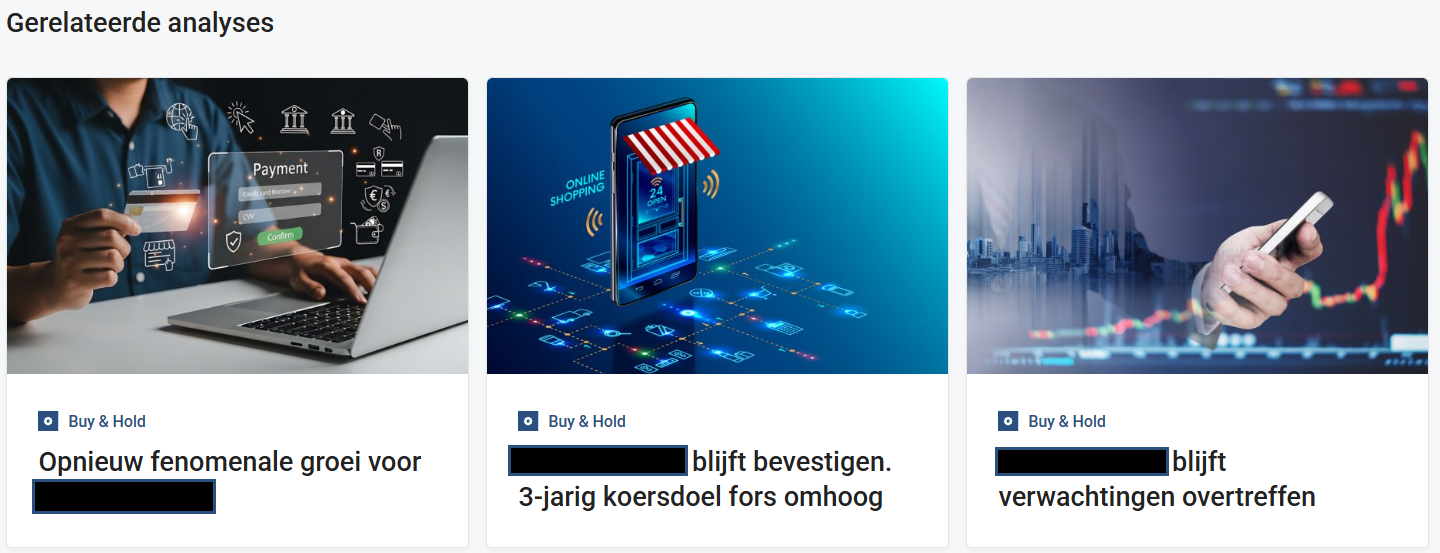Select the Buy & Hold label under the stock chart image
This screenshot has height=553, width=1440.
tap(1067, 421)
